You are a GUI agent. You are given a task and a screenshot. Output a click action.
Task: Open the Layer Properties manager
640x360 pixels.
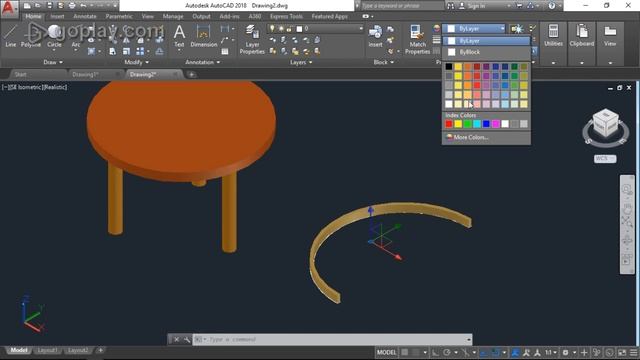click(252, 39)
